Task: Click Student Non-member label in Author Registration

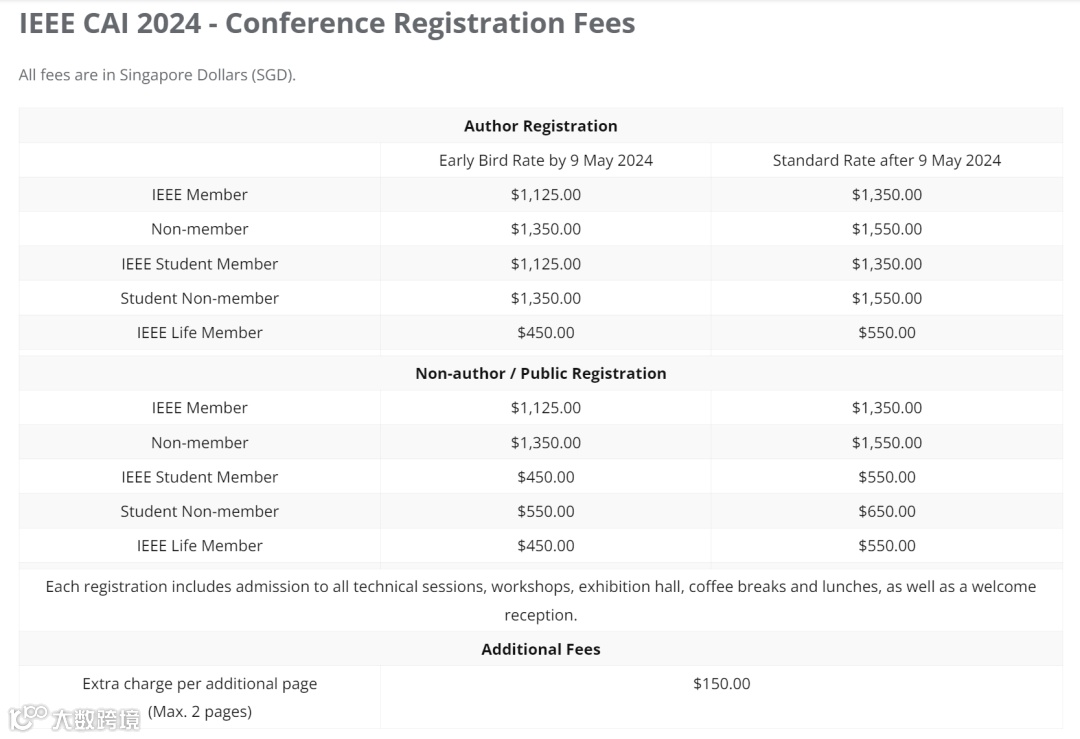Action: [x=199, y=298]
